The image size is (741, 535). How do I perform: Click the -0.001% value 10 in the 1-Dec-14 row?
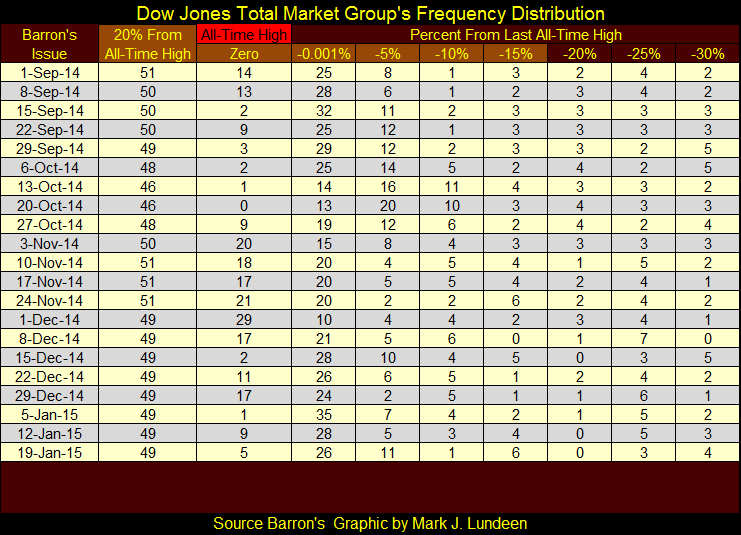click(324, 319)
